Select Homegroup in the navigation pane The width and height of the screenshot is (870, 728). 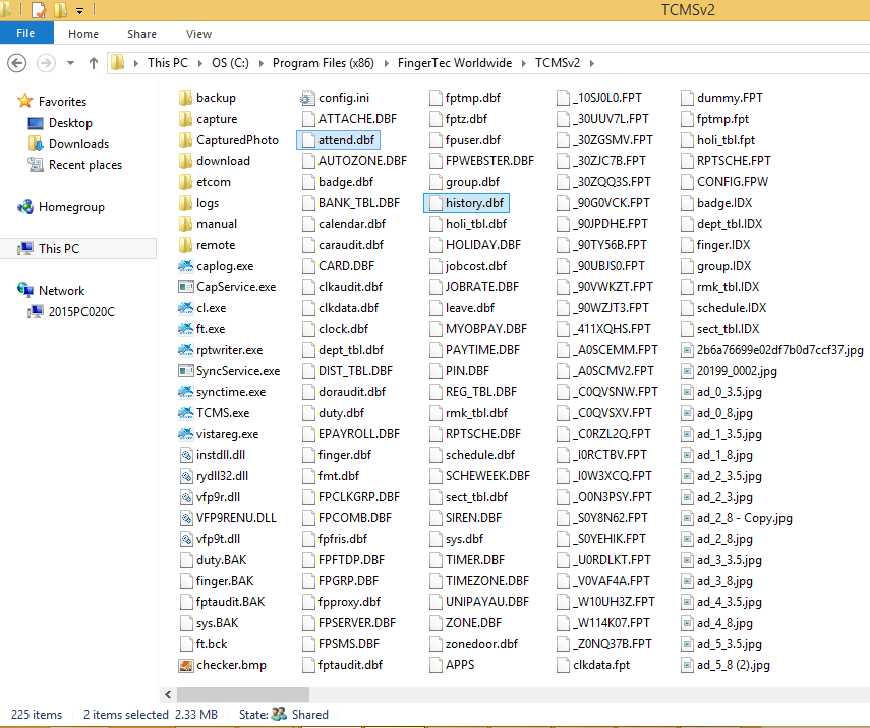pos(72,207)
